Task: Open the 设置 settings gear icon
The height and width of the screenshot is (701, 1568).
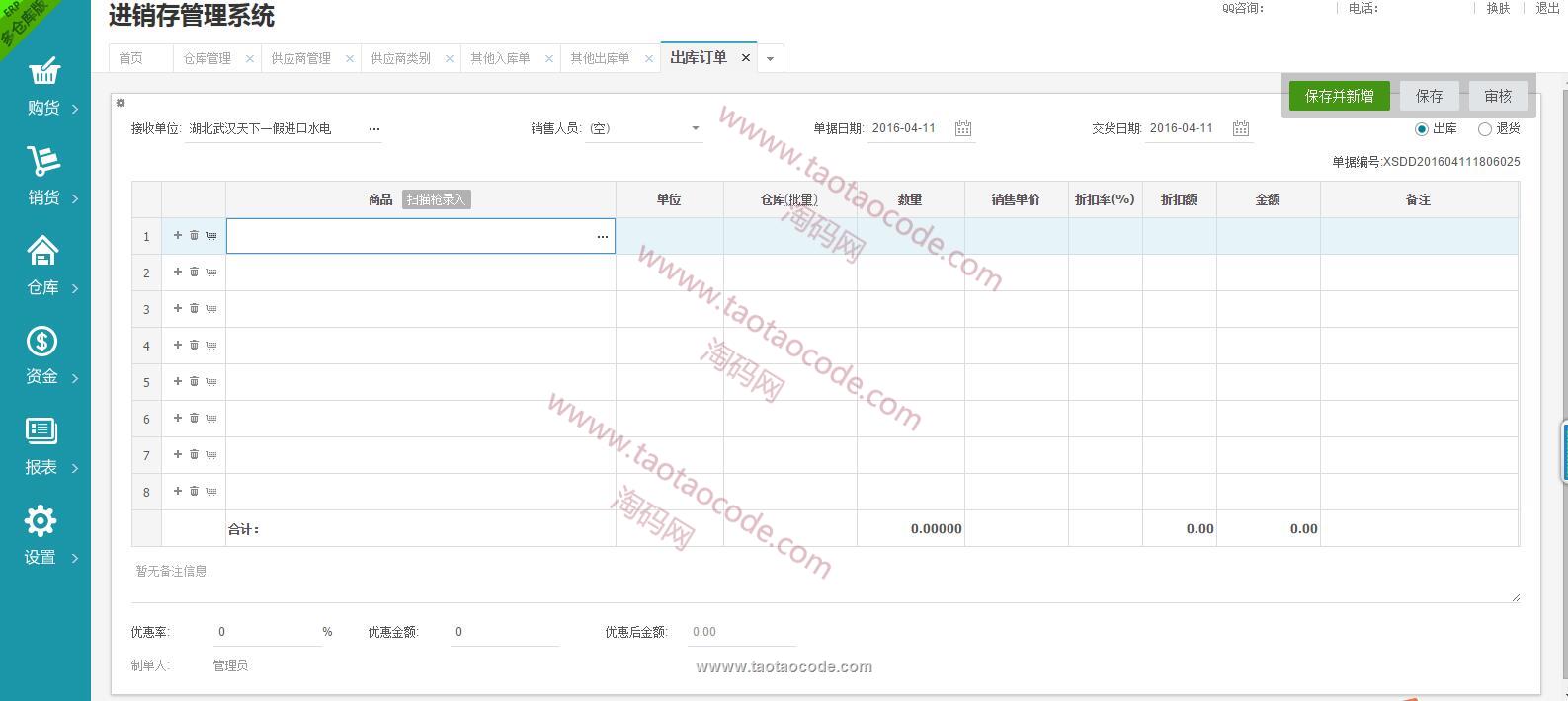Action: point(41,520)
